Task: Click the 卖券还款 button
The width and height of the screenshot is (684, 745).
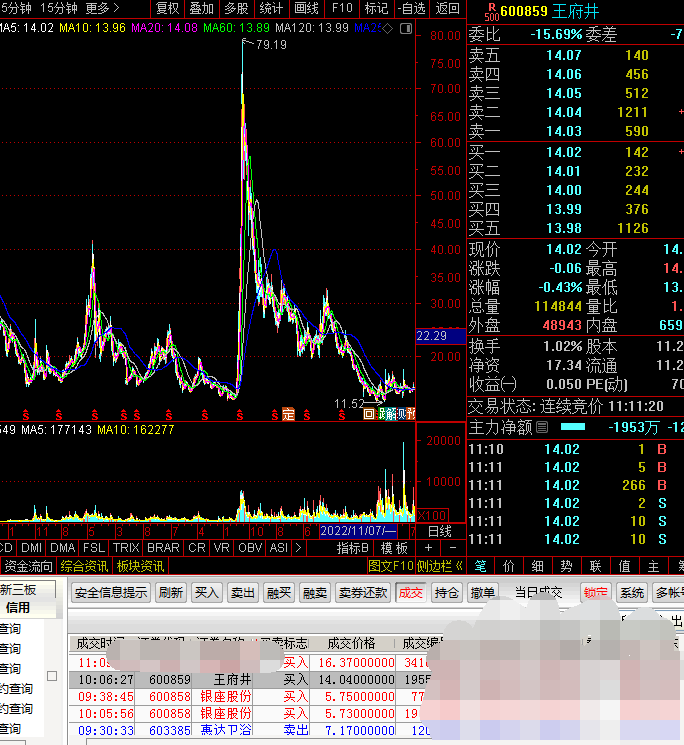Action: [363, 592]
